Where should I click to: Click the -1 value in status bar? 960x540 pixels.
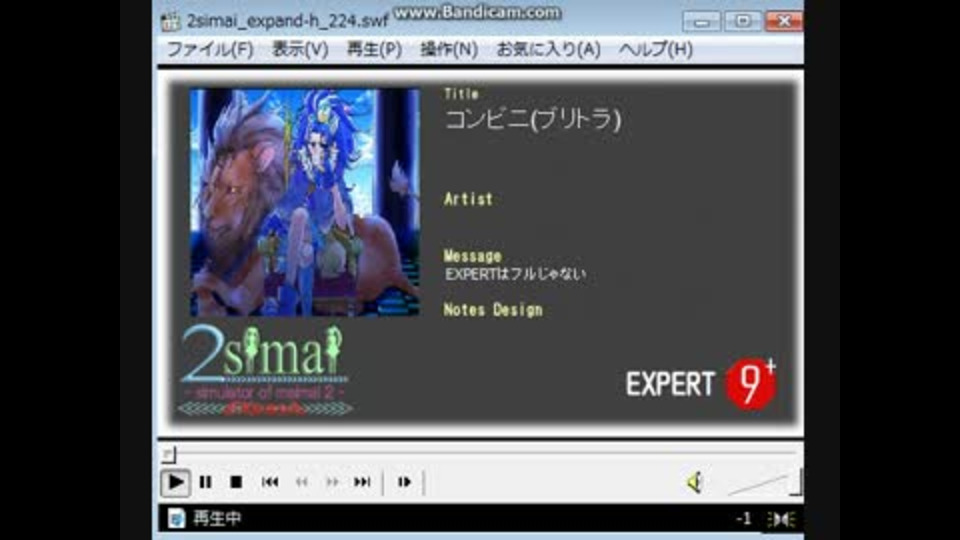pos(743,519)
